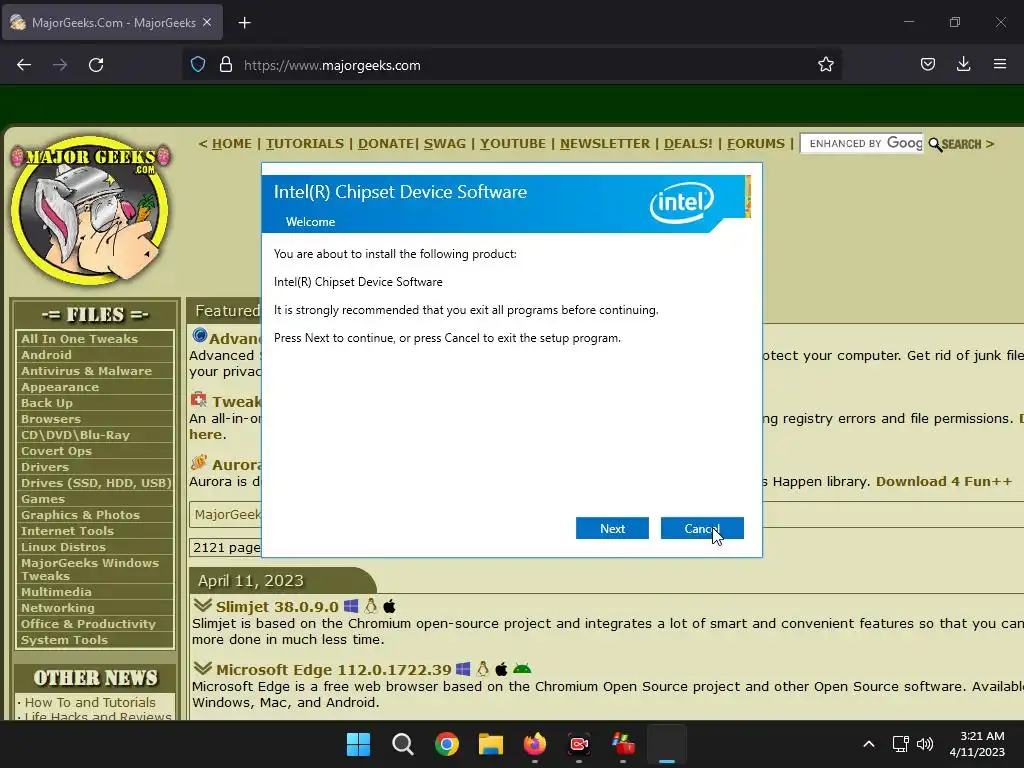The height and width of the screenshot is (768, 1024).
Task: Open Windows taskbar search
Action: tap(402, 744)
